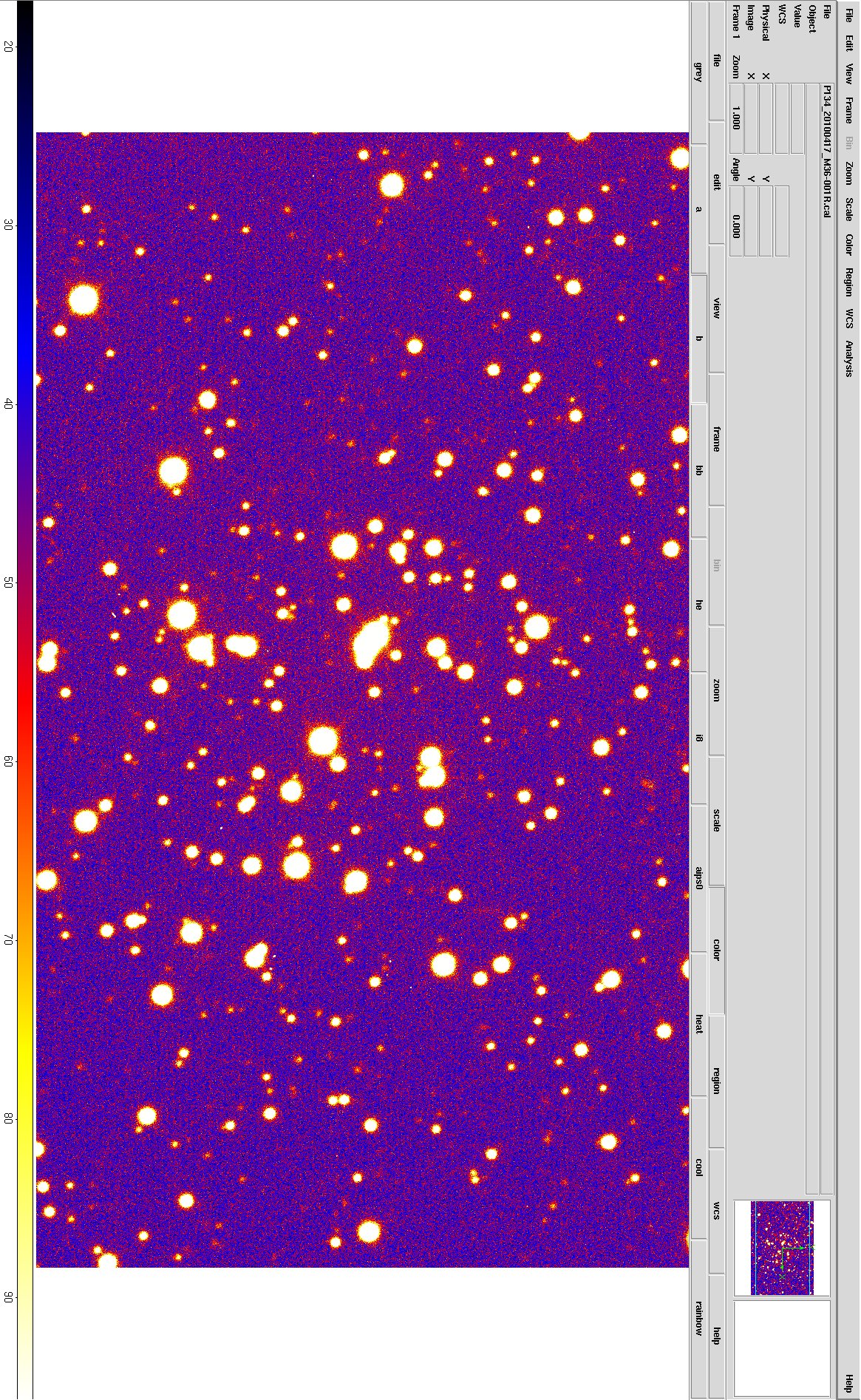
Task: Click the 'Image' label in info panel
Action: (751, 17)
